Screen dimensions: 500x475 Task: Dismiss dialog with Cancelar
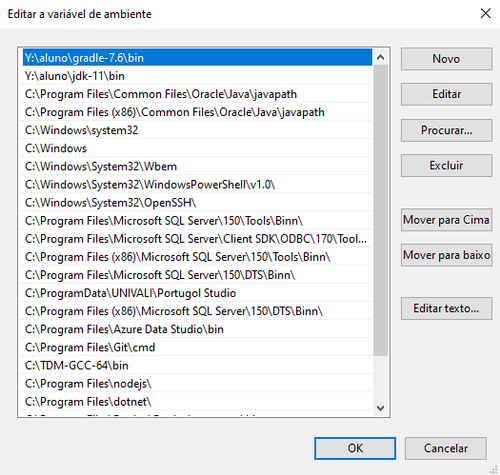click(446, 448)
